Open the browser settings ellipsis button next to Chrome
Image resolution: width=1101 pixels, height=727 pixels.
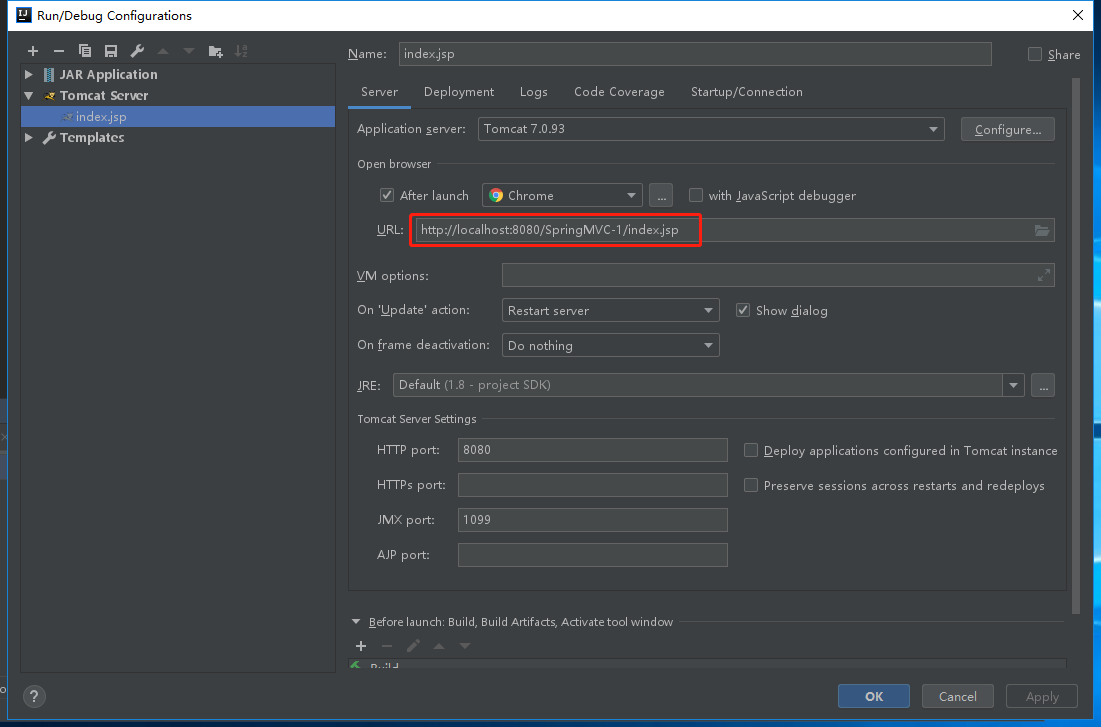pos(661,195)
